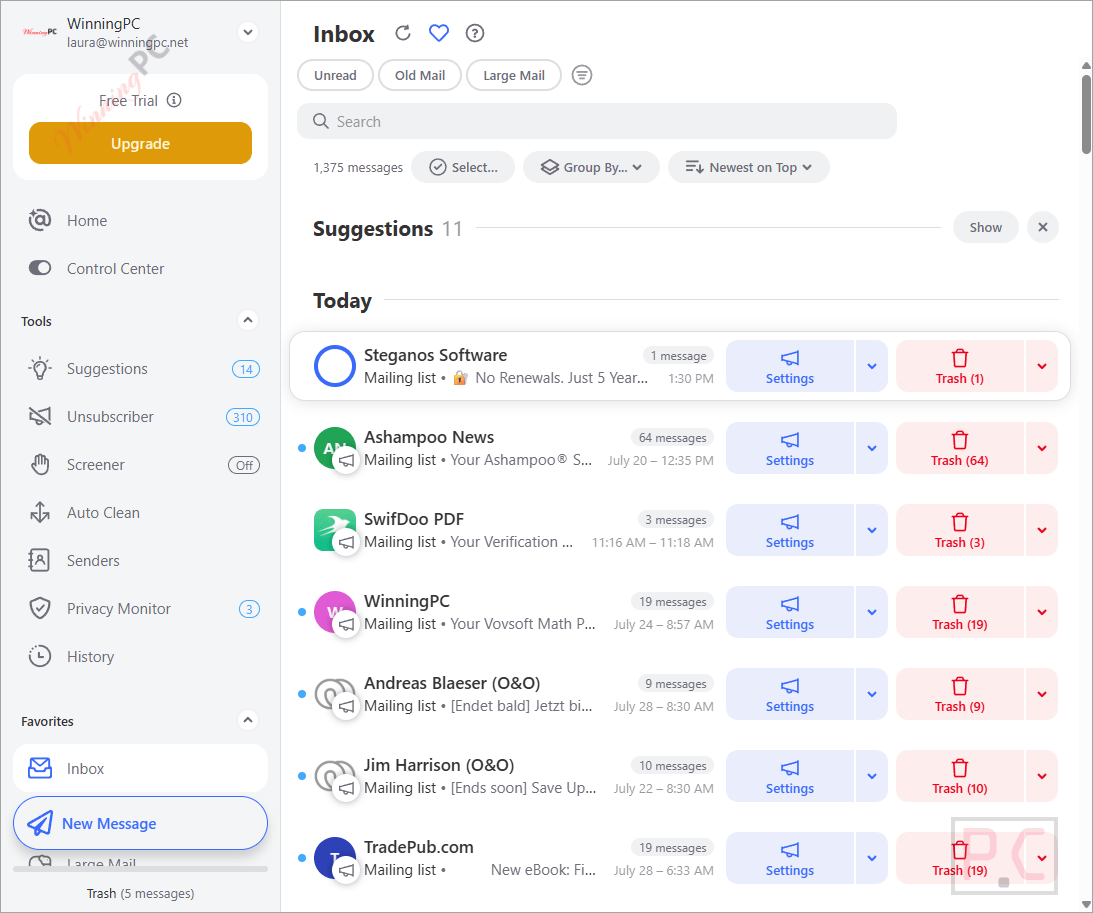This screenshot has width=1093, height=913.
Task: Collapse the Favorites section
Action: click(247, 720)
